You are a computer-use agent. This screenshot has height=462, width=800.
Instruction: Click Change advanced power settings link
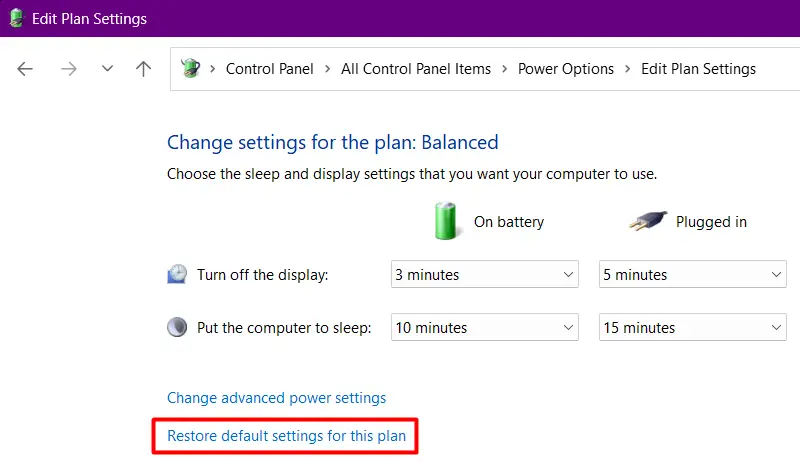tap(276, 398)
